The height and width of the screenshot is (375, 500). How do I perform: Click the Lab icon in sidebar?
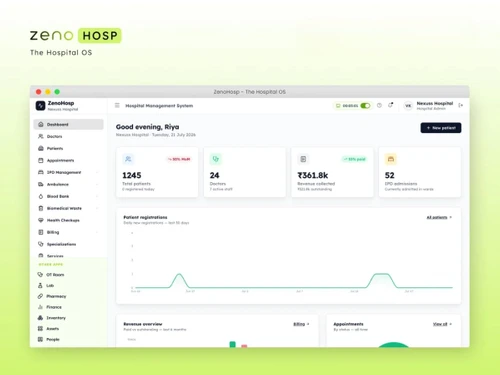[x=40, y=285]
